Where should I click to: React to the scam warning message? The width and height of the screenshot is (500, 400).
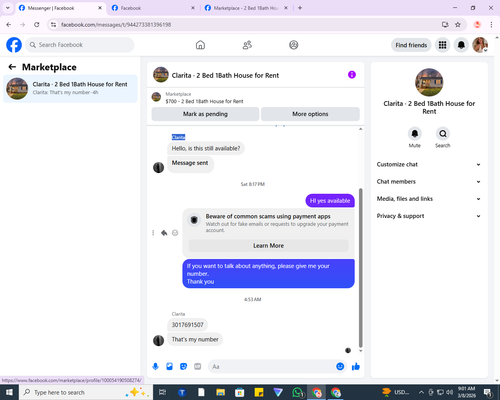click(x=175, y=233)
